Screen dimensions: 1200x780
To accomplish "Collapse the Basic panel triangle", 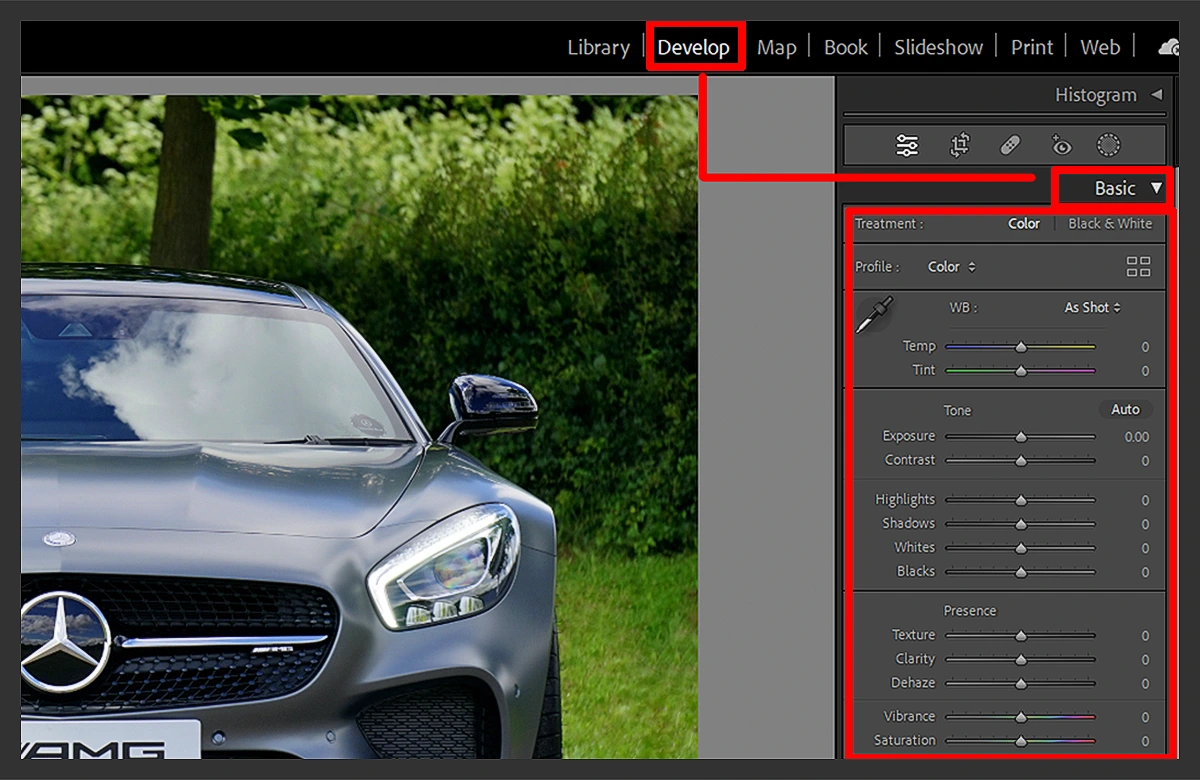I will click(x=1157, y=188).
